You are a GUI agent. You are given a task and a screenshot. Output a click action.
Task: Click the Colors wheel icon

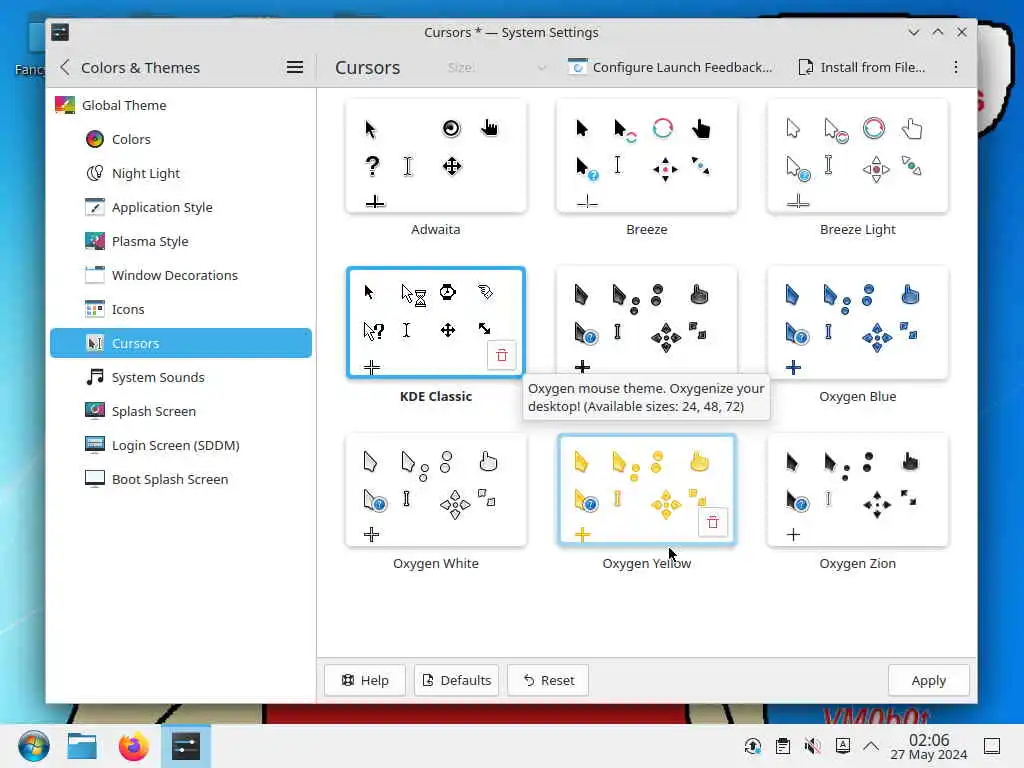click(x=95, y=139)
